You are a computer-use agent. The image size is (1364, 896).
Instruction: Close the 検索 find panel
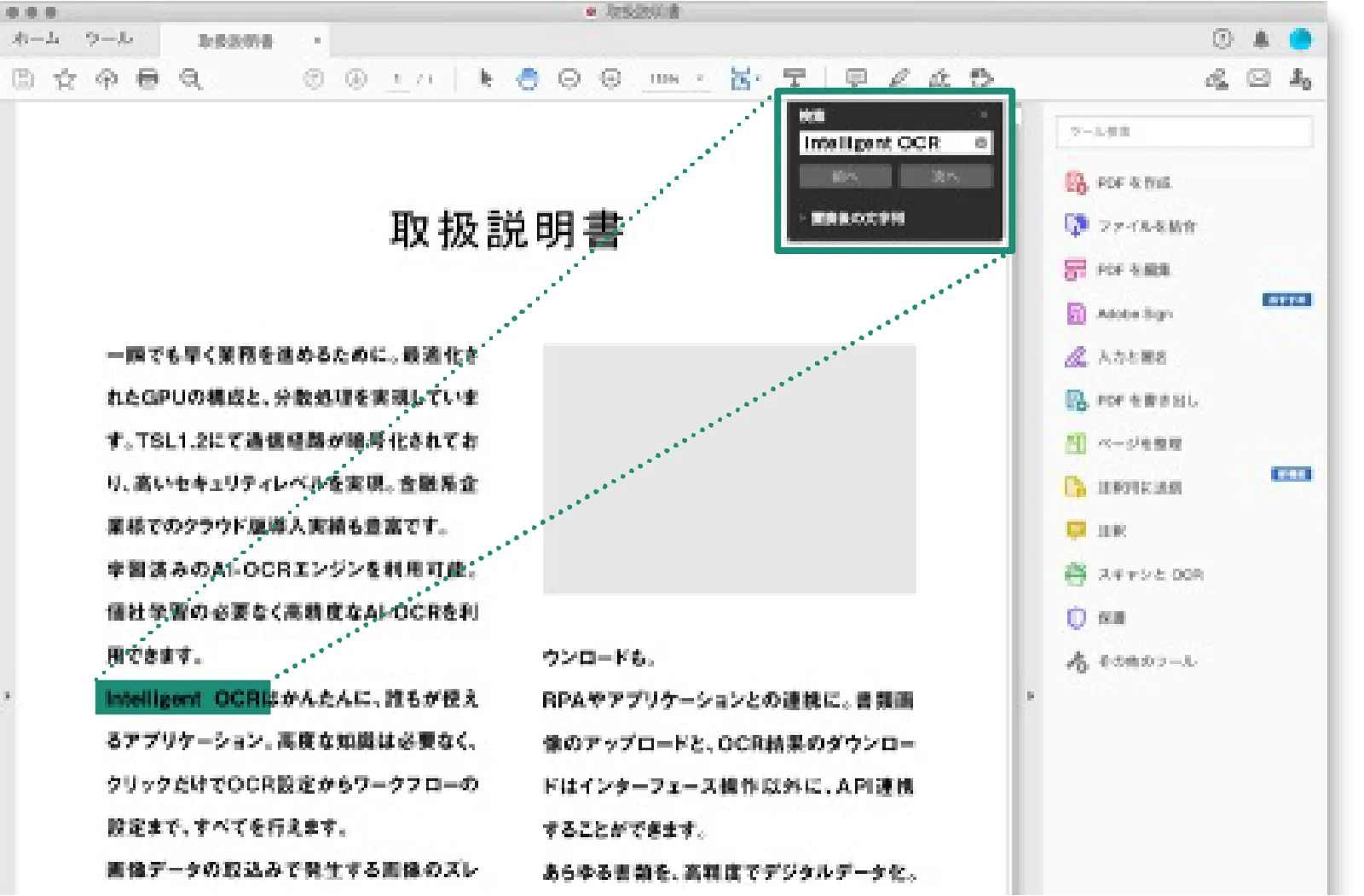pyautogui.click(x=984, y=114)
